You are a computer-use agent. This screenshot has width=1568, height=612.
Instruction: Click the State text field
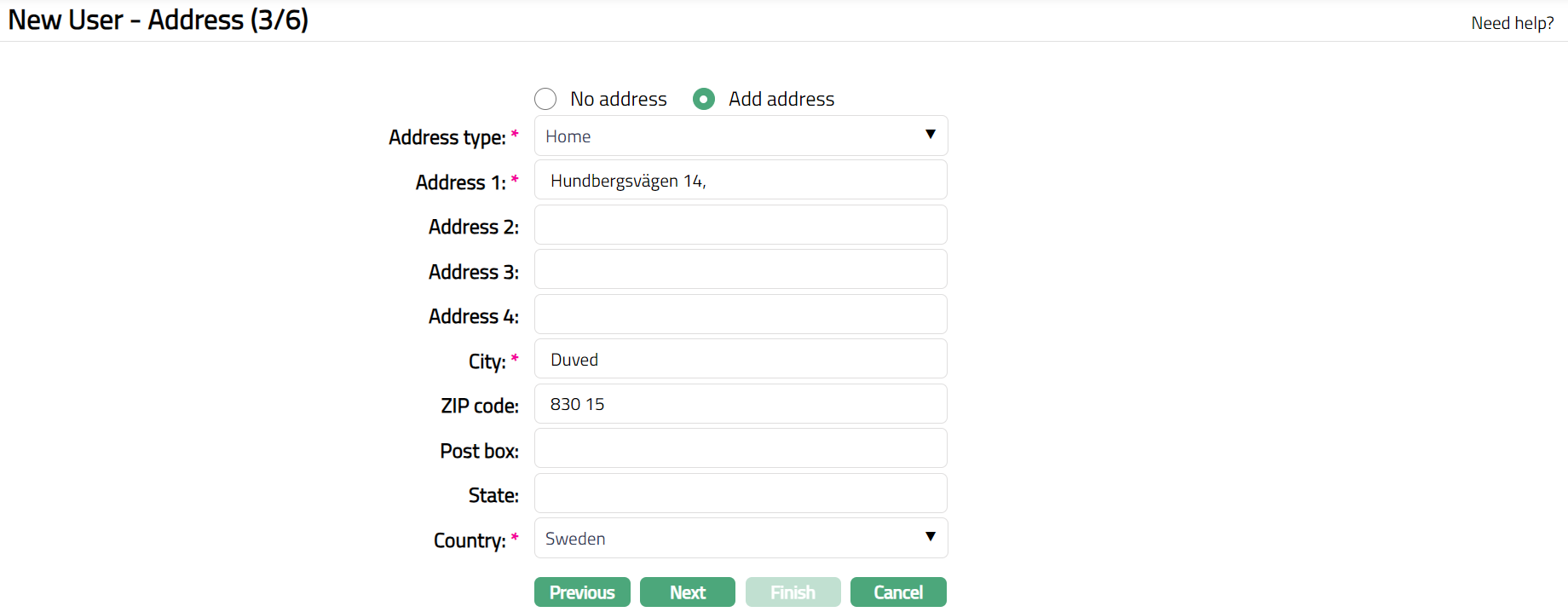pyautogui.click(x=740, y=494)
